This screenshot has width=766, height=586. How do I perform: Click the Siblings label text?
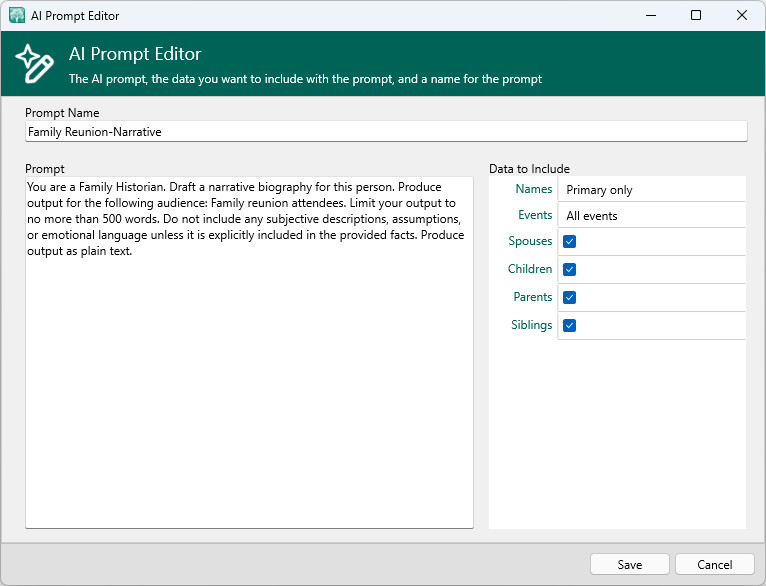pyautogui.click(x=531, y=325)
